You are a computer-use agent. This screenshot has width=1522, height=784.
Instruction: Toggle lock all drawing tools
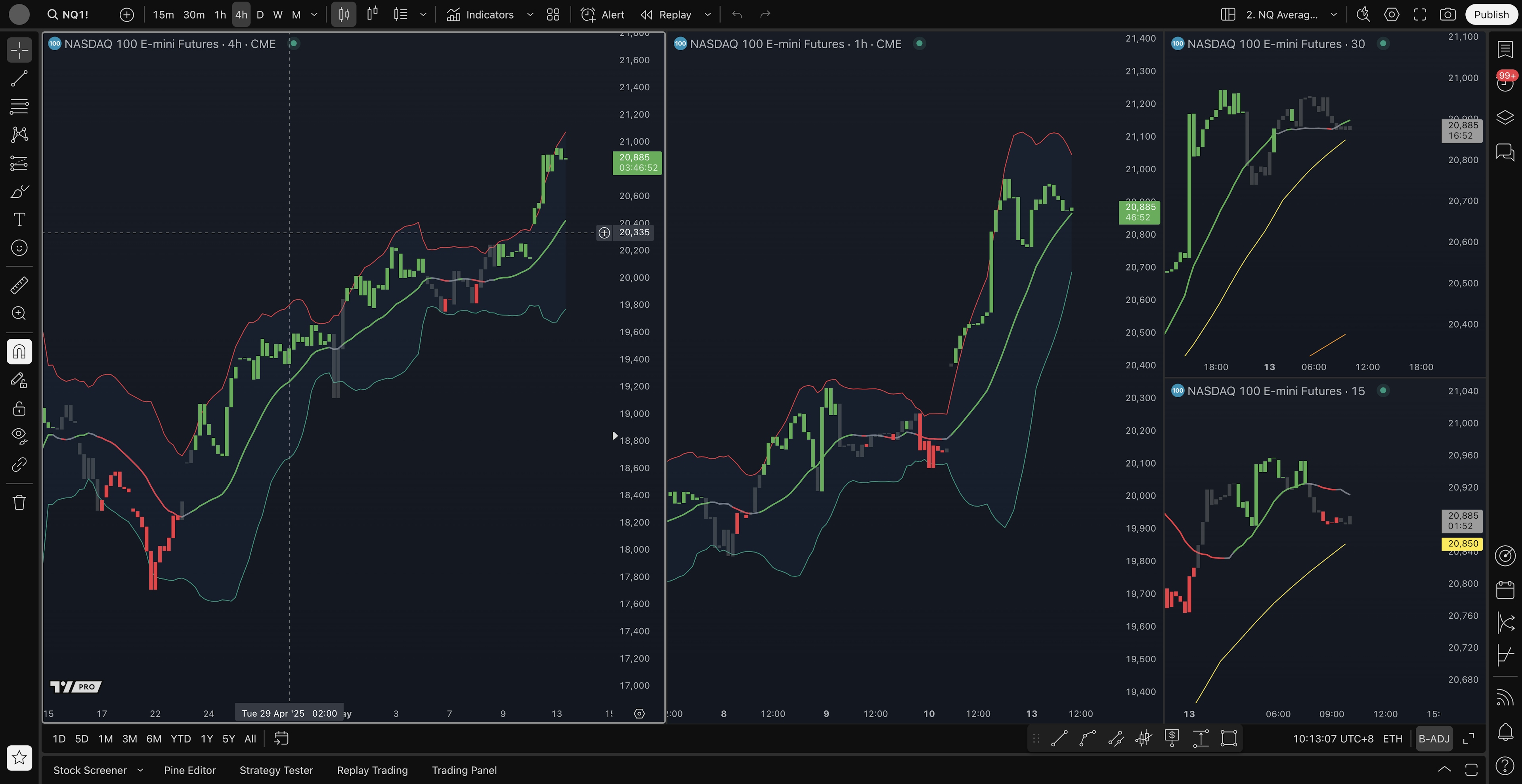(x=19, y=408)
